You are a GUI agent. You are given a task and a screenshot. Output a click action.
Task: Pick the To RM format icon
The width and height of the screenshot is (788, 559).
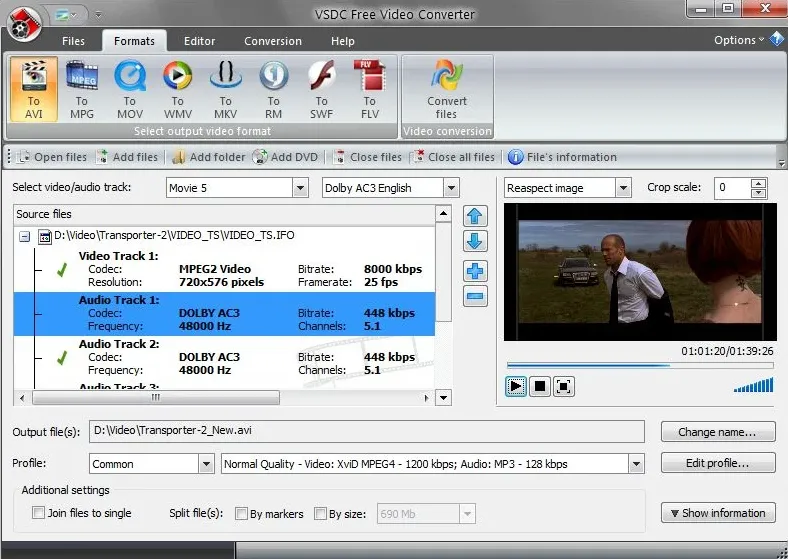pyautogui.click(x=273, y=89)
